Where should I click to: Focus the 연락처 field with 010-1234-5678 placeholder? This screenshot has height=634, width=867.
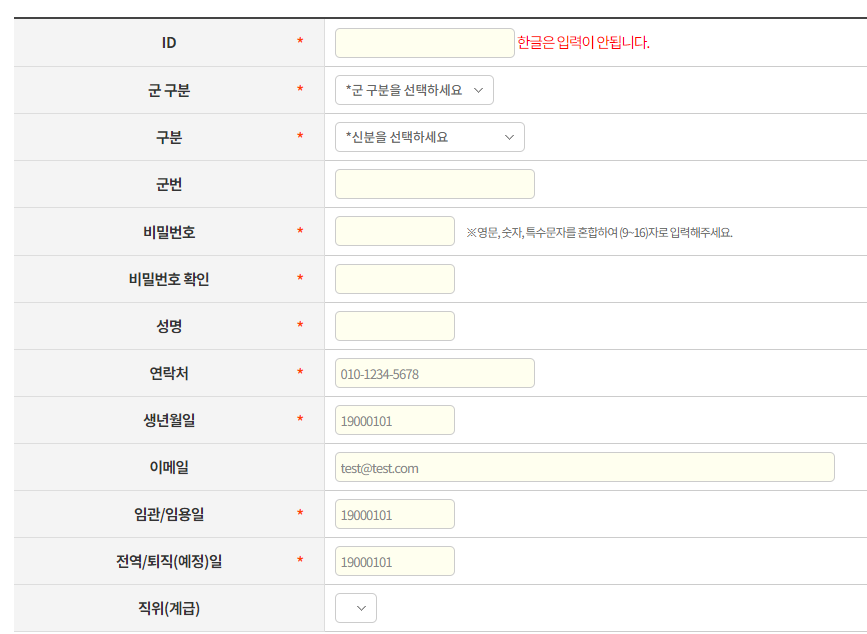[x=434, y=373]
